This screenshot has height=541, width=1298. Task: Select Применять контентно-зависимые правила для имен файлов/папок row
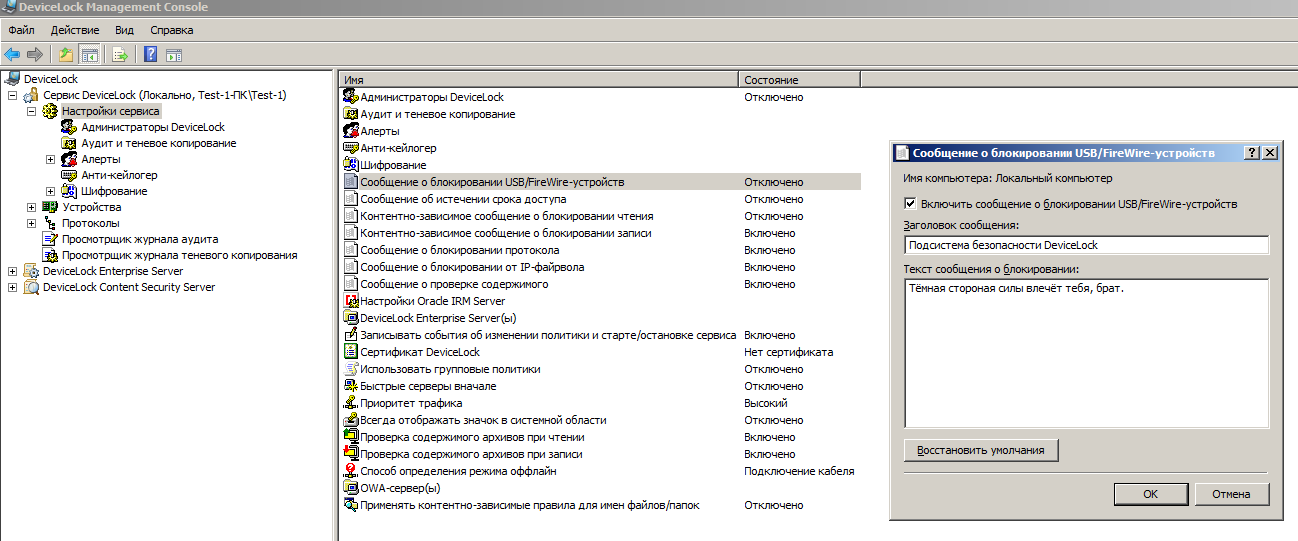pos(600,505)
